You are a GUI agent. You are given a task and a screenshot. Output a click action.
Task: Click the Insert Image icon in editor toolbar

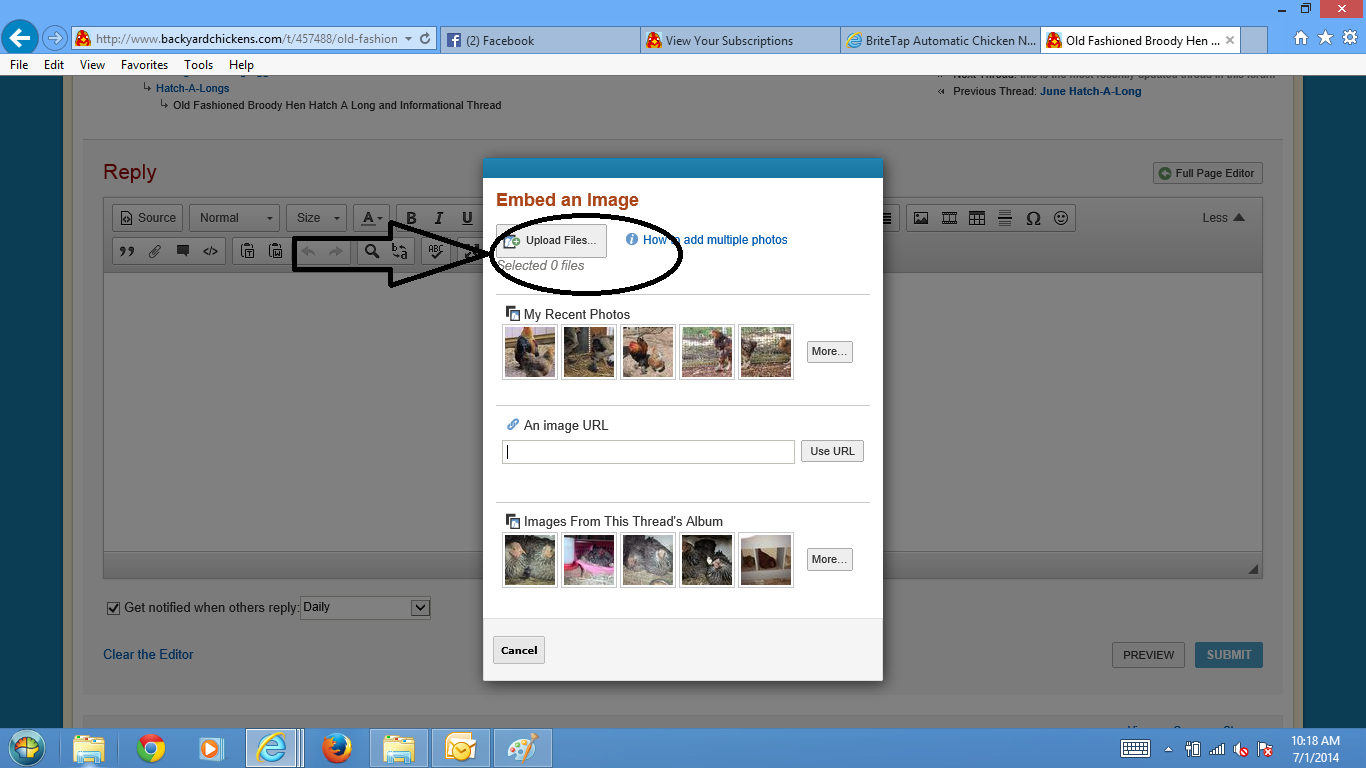(921, 218)
